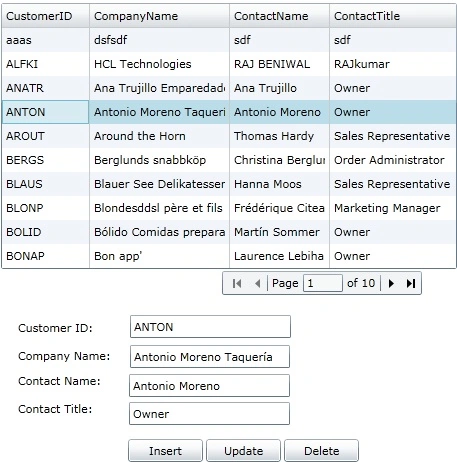Jump to the last page icon
This screenshot has width=457, height=462.
tap(411, 283)
